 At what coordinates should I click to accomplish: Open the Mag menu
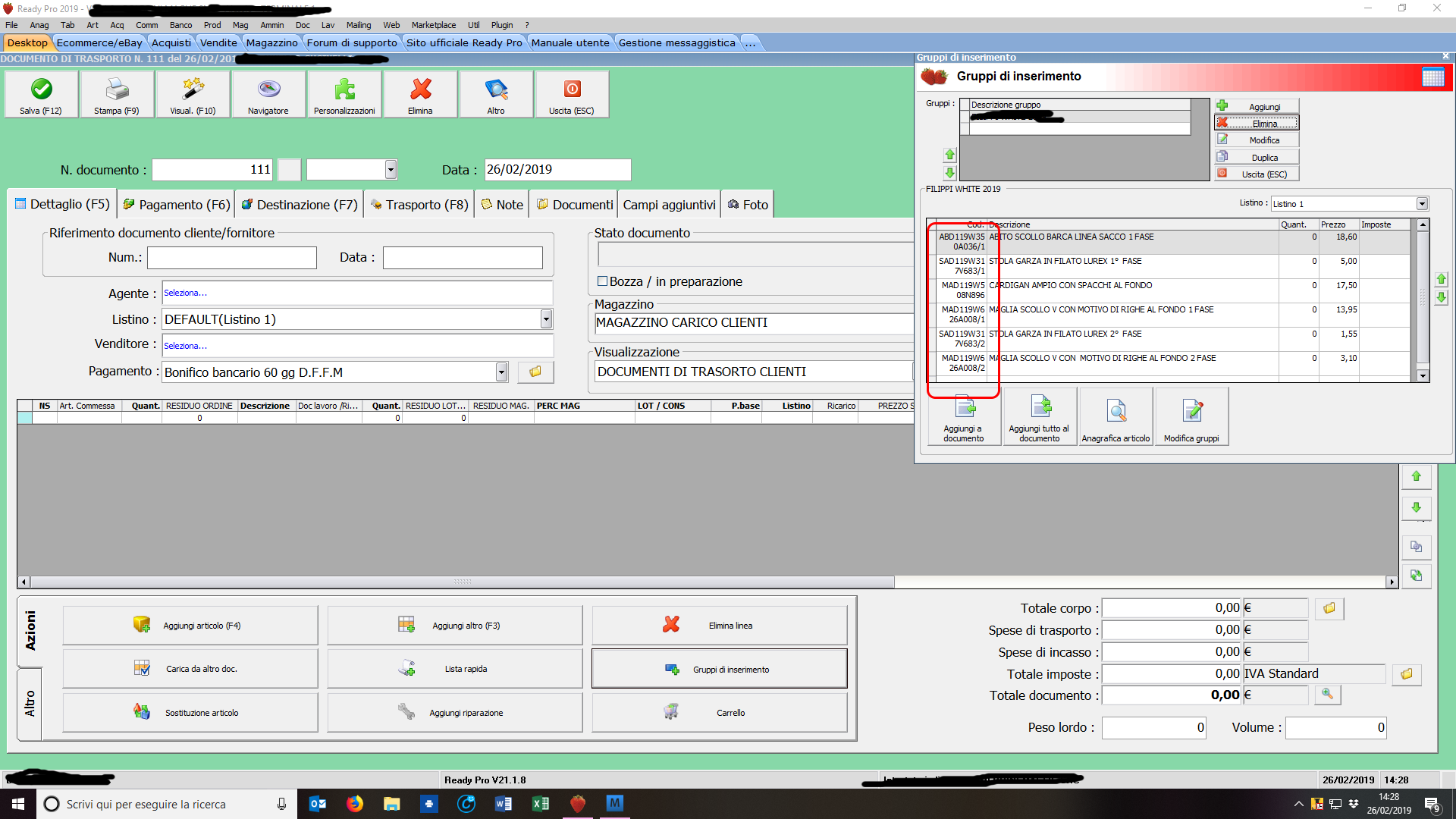click(x=240, y=25)
